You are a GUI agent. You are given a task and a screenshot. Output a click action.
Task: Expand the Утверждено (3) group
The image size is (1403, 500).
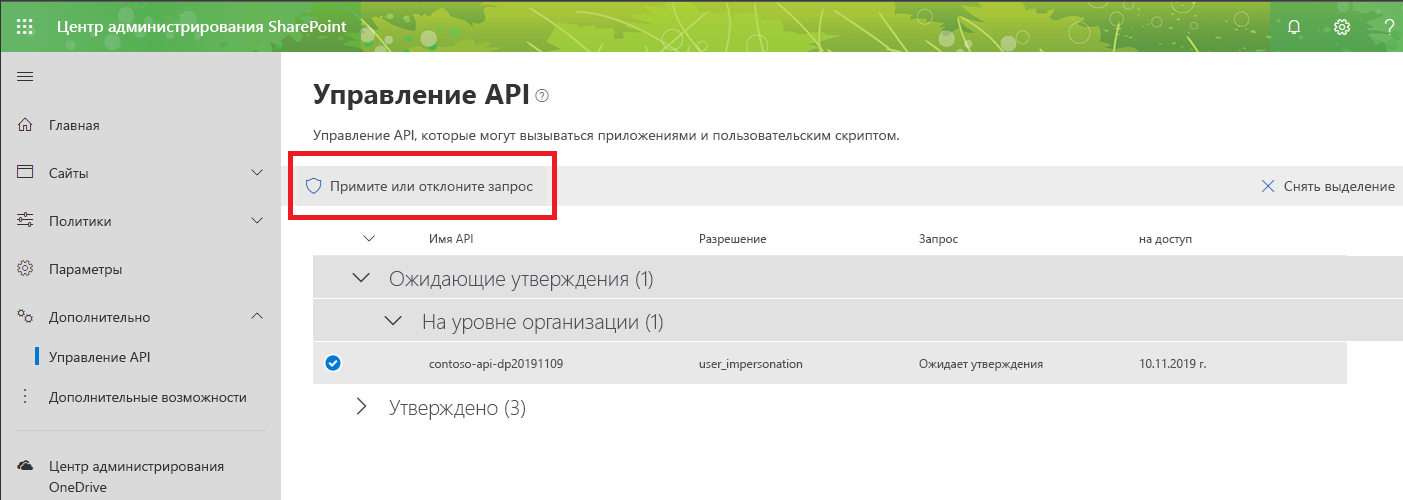(362, 408)
